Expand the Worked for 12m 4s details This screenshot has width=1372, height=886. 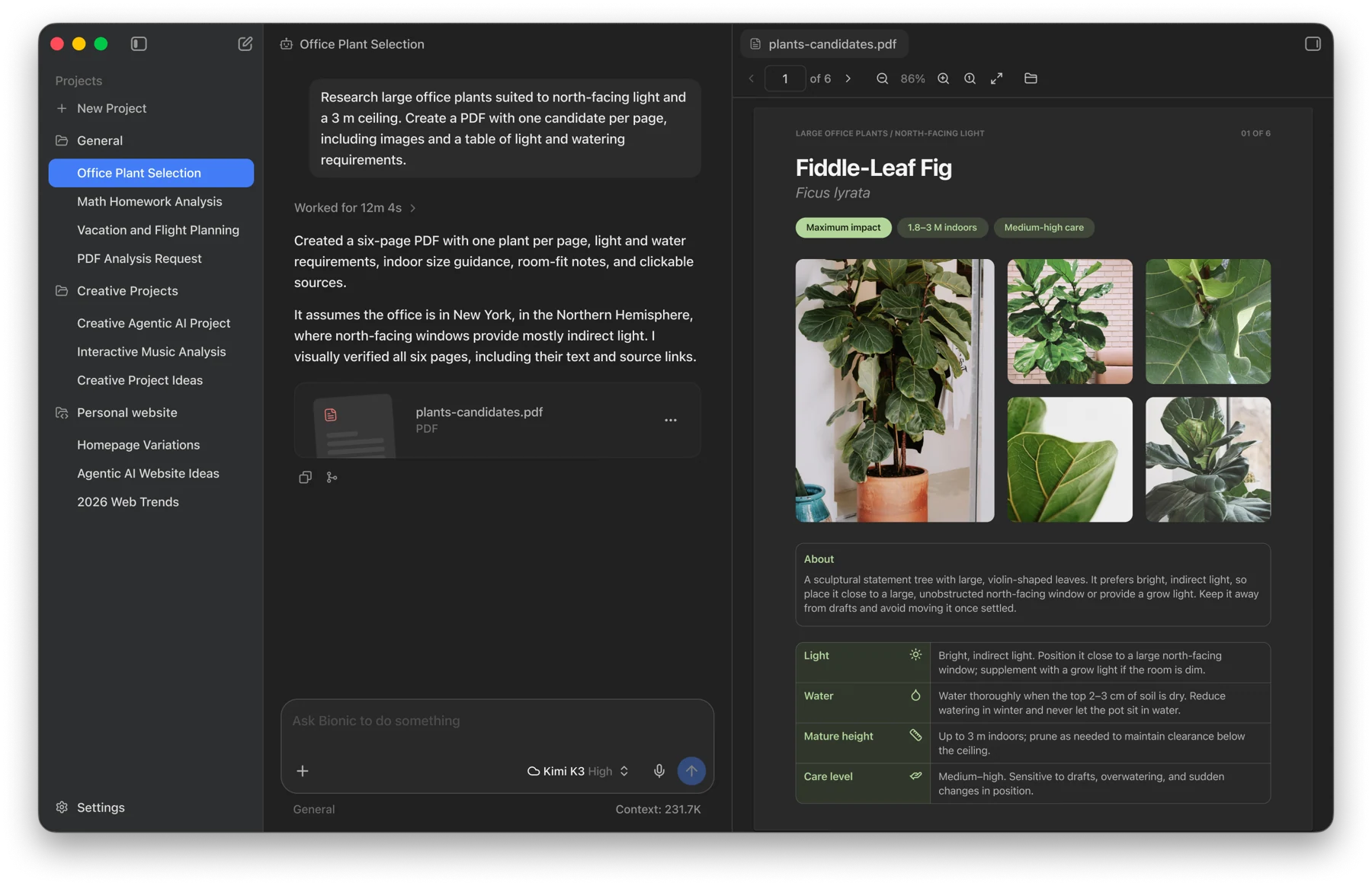355,207
